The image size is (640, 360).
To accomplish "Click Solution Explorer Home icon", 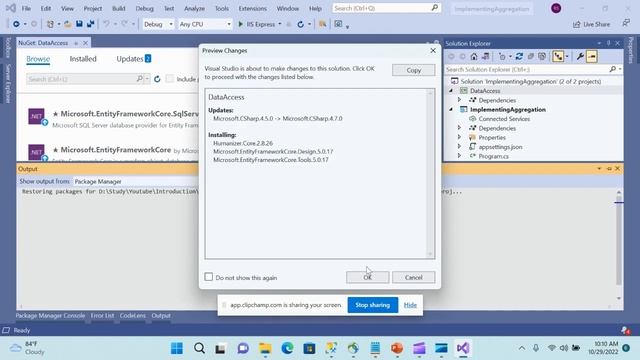I will click(x=474, y=56).
